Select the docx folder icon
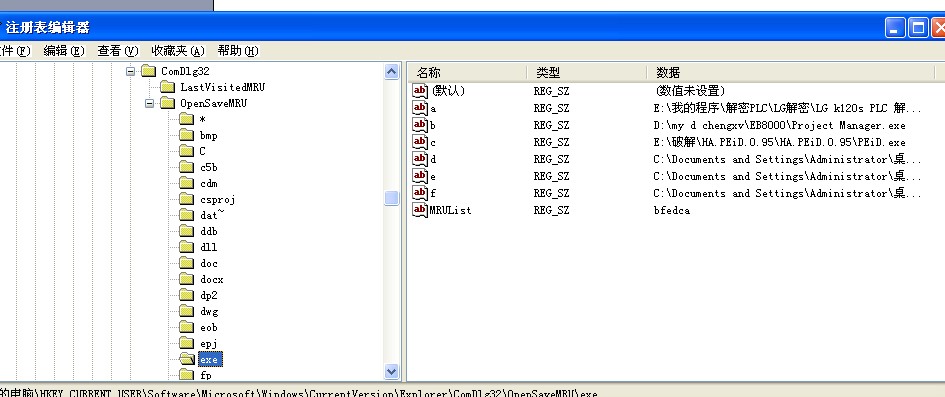 point(187,280)
